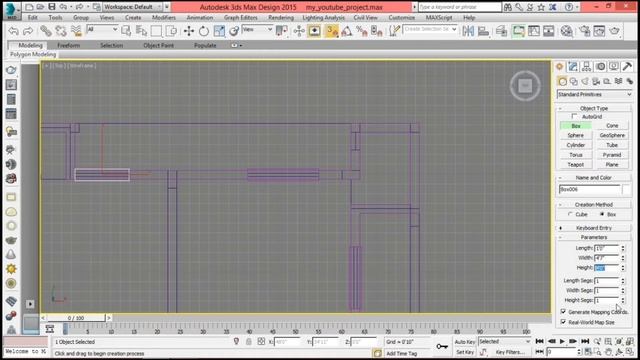This screenshot has height=360, width=640.
Task: Click the Select and Link icon
Action: [45, 31]
